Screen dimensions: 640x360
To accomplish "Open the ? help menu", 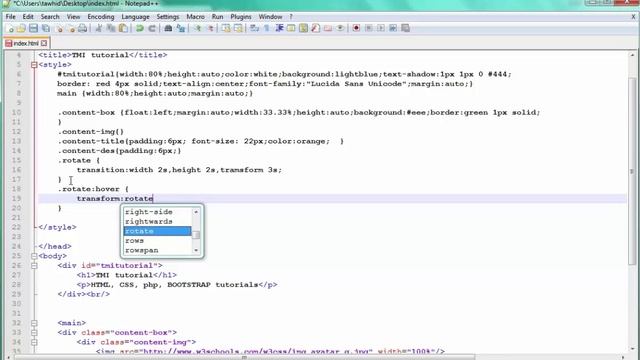I will pos(291,17).
